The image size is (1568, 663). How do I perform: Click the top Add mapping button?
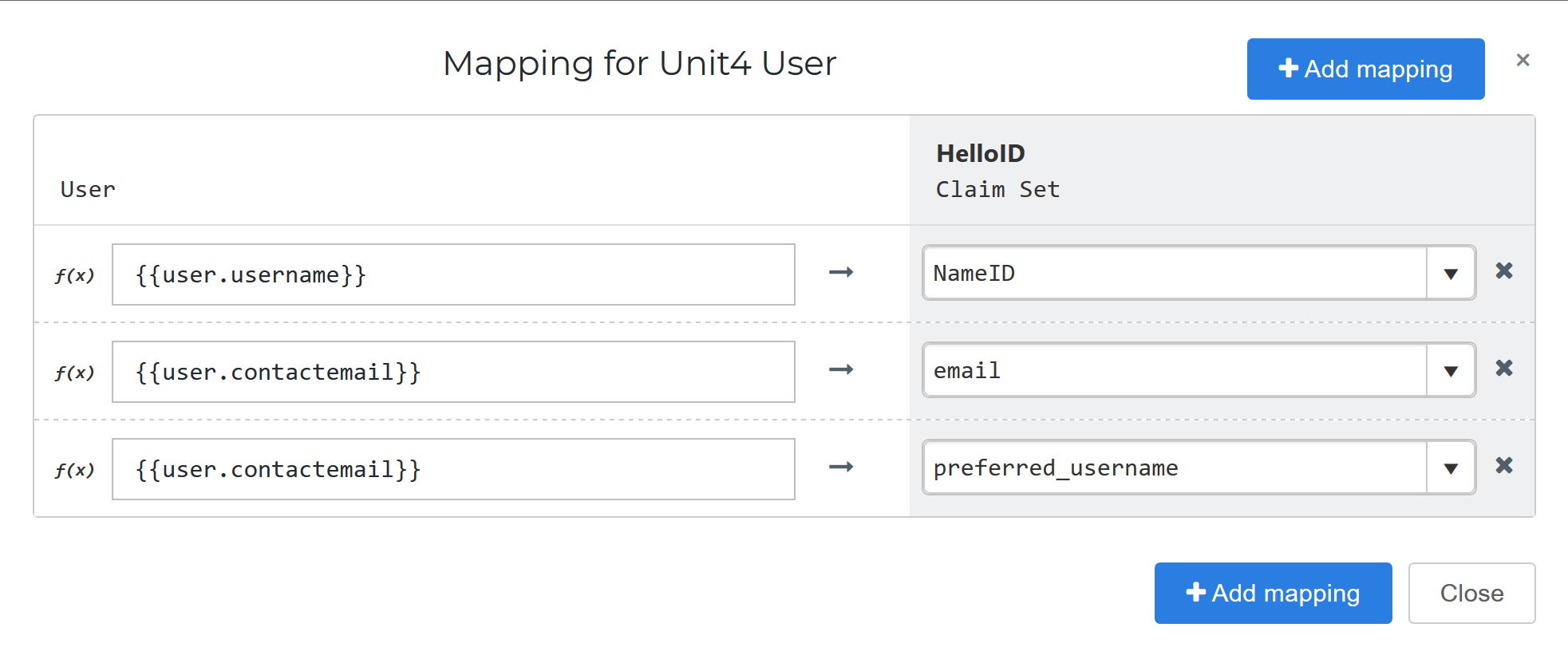tap(1365, 69)
